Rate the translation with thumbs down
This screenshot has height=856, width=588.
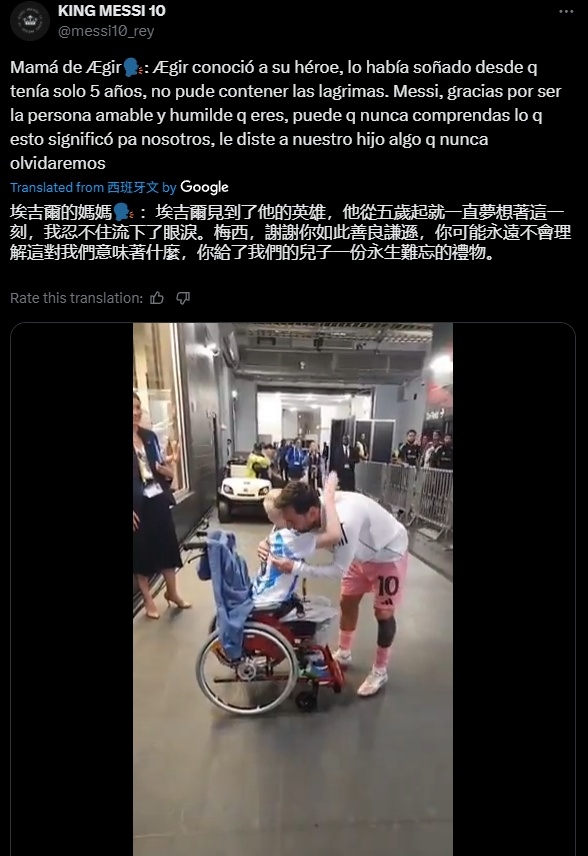183,298
